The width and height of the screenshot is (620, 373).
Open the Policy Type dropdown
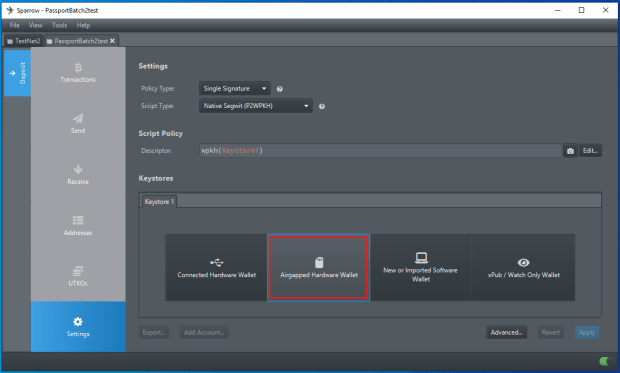pos(235,89)
